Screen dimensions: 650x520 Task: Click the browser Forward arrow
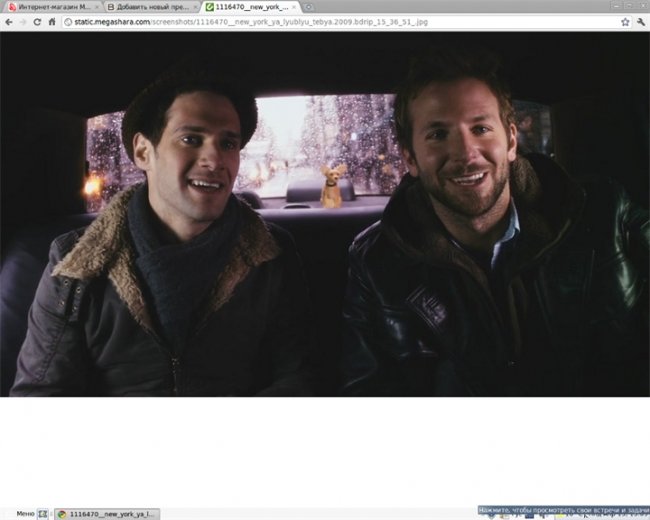point(23,21)
